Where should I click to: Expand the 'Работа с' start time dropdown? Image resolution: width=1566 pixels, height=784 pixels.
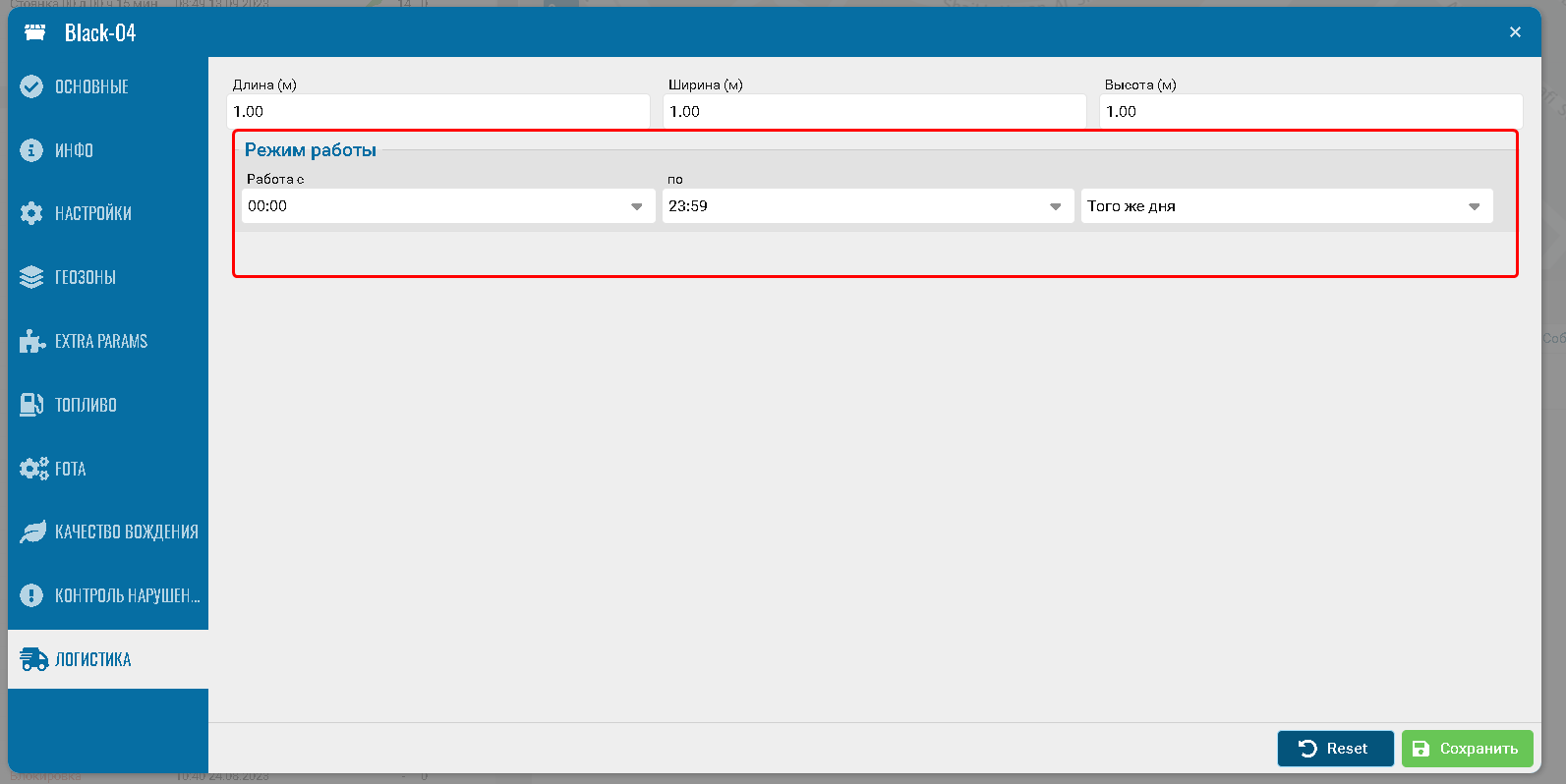click(x=636, y=206)
